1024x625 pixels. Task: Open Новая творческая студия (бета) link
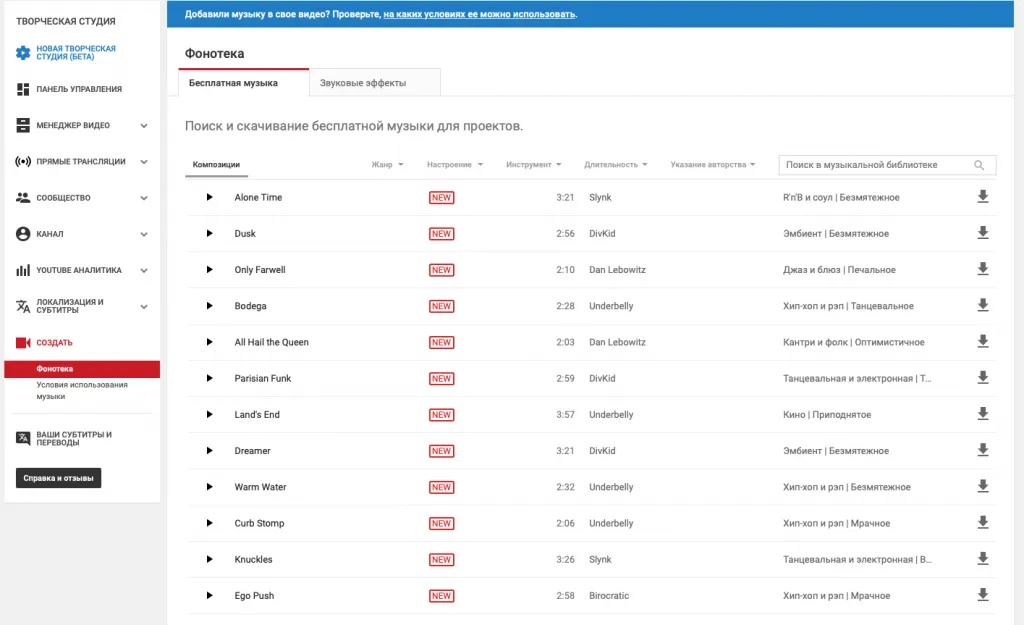coord(76,52)
